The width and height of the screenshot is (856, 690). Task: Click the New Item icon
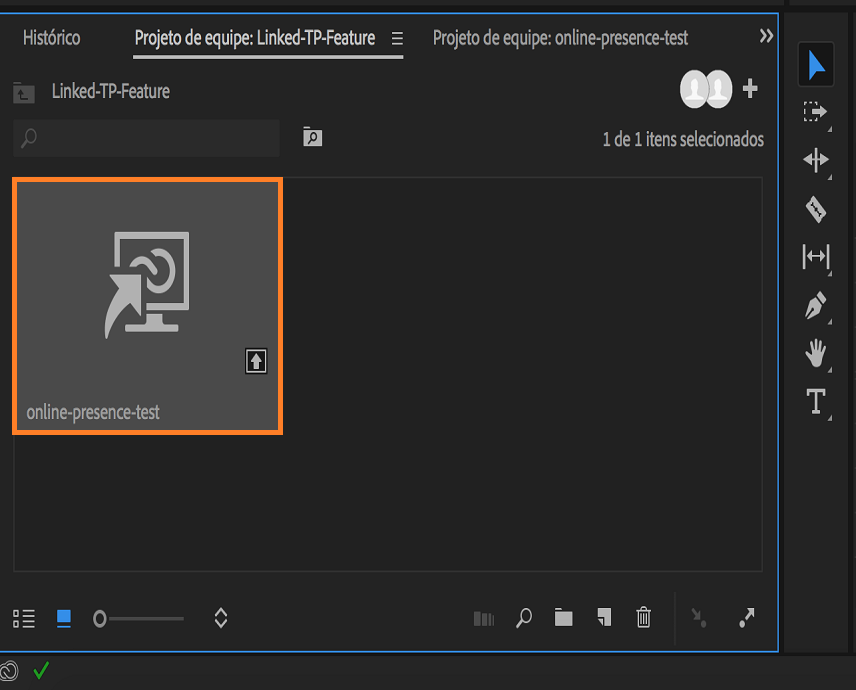coord(603,618)
